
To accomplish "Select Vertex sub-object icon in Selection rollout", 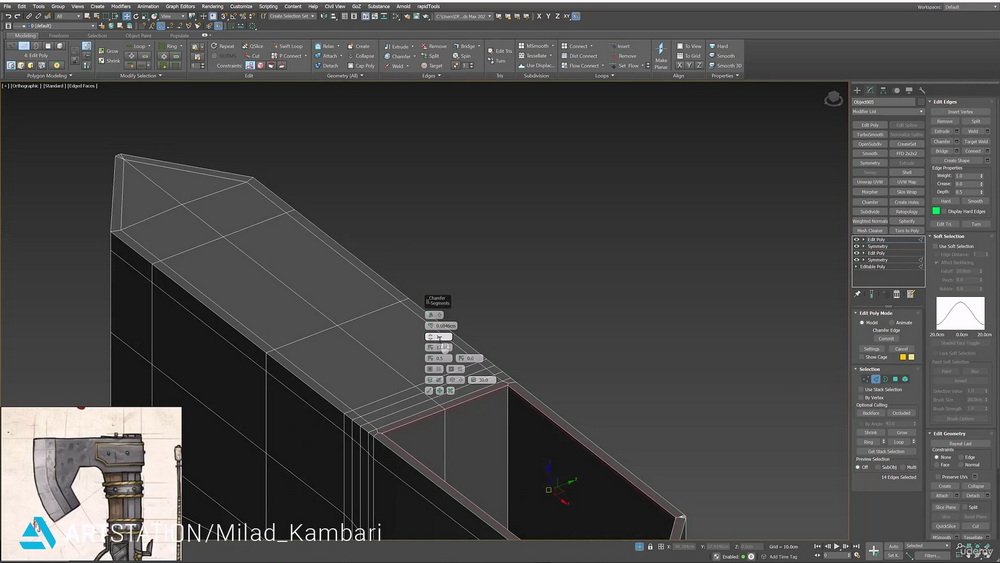I will point(865,379).
